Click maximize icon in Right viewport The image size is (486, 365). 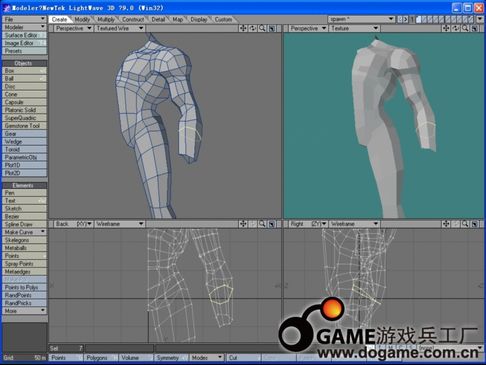(475, 224)
